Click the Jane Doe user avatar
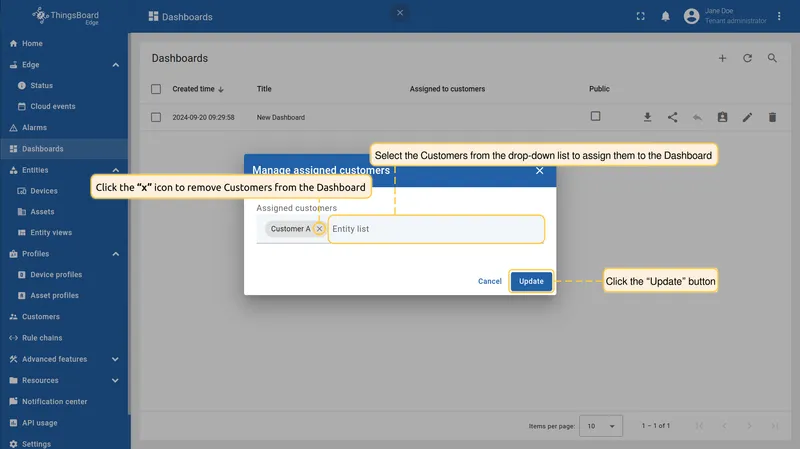800x449 pixels. tap(691, 16)
